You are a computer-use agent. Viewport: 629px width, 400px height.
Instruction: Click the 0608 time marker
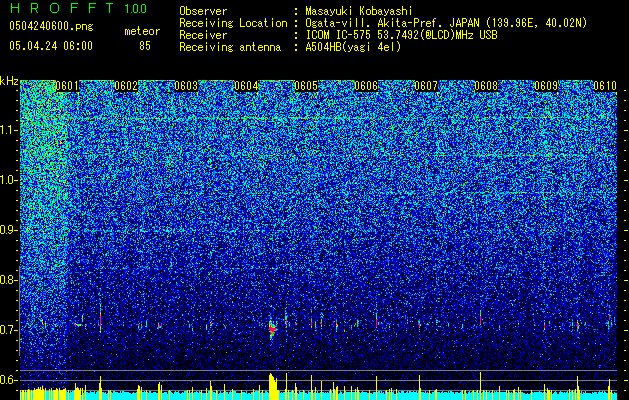[x=486, y=86]
